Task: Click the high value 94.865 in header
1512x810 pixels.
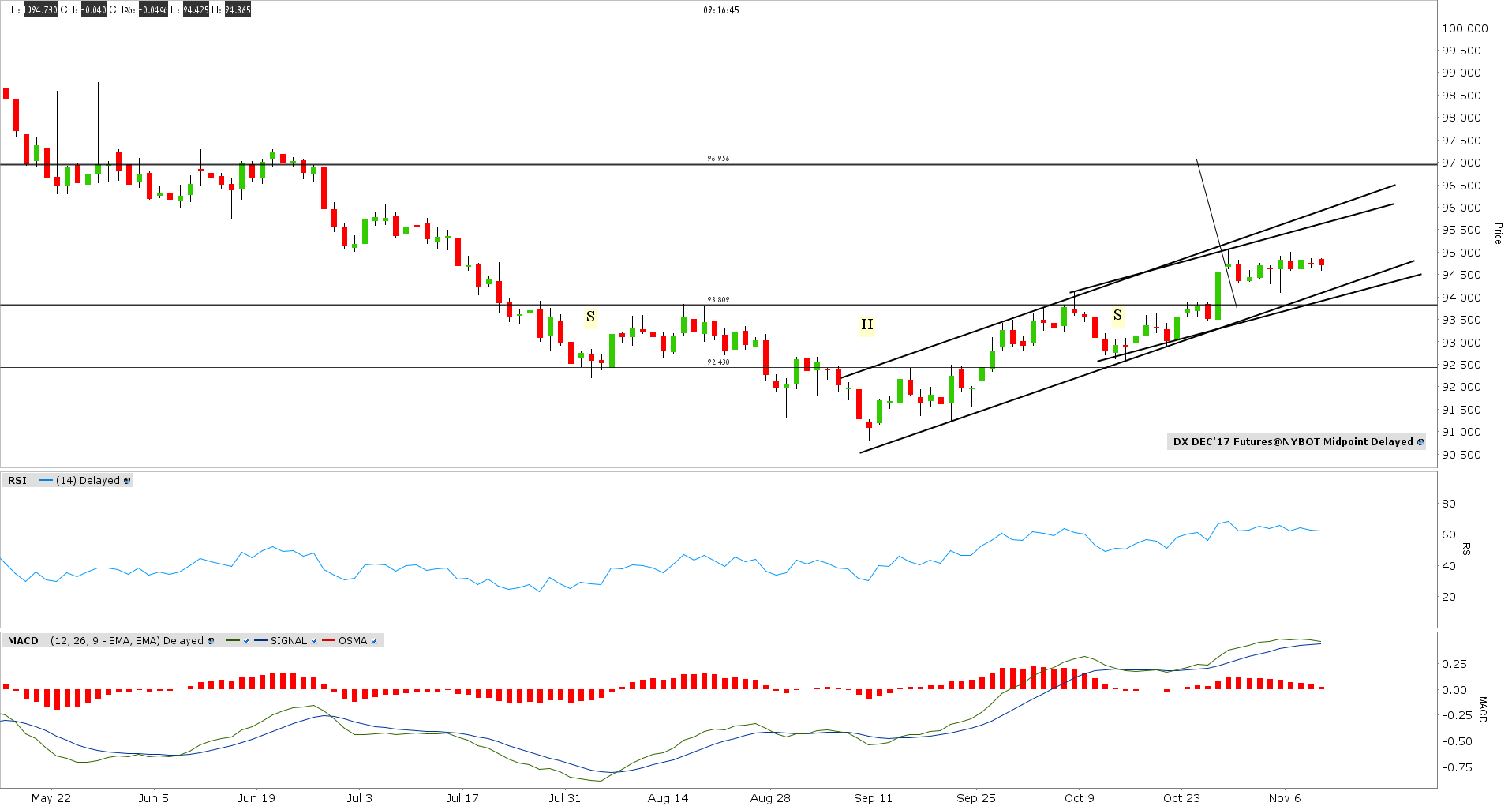Action: pyautogui.click(x=238, y=10)
